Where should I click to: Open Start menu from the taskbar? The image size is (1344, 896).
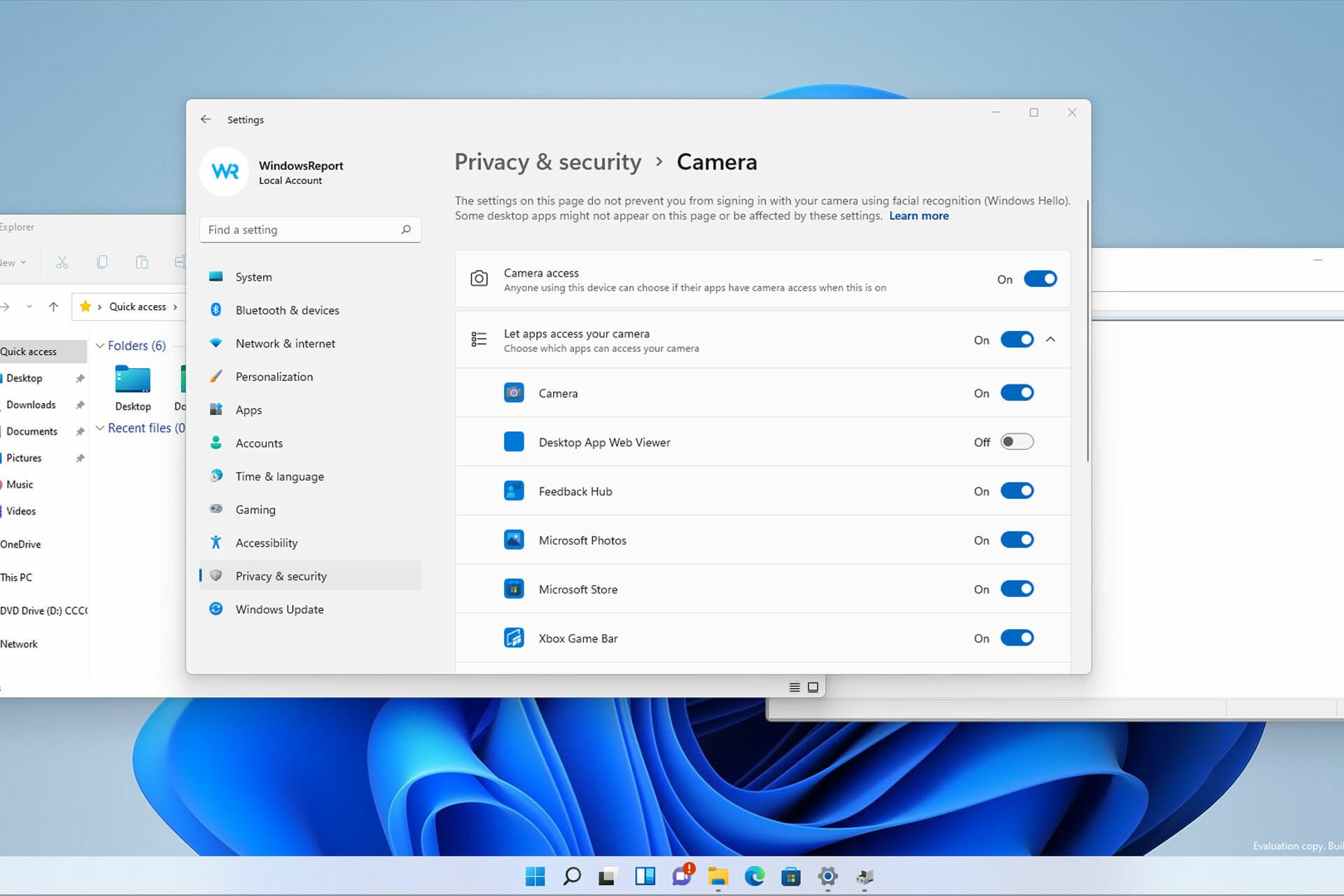pos(535,876)
